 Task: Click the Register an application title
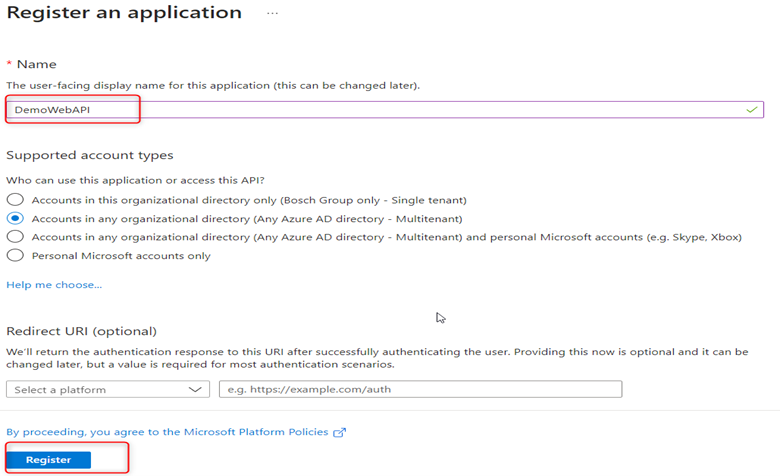[x=124, y=12]
